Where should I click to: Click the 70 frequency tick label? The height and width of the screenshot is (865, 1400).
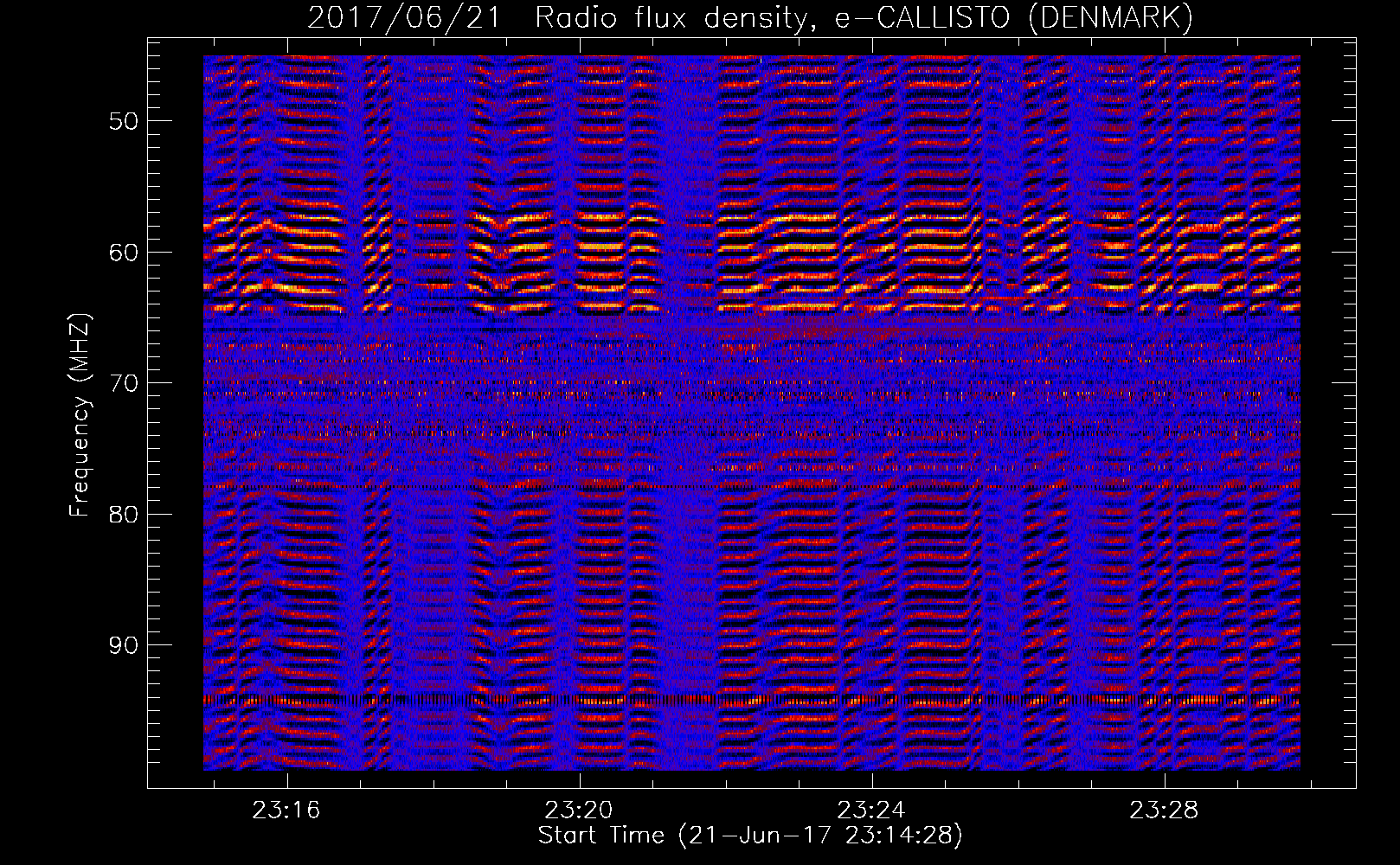coord(124,383)
